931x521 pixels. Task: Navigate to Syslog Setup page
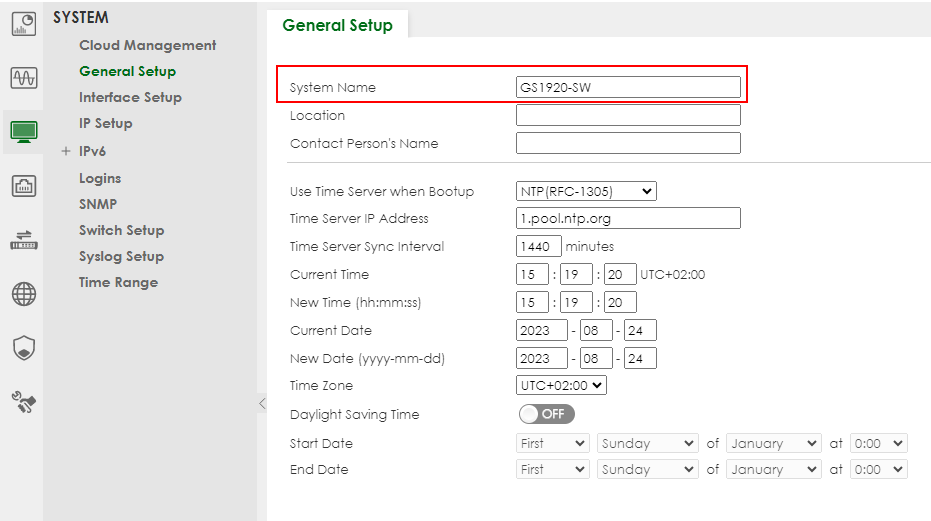point(121,256)
